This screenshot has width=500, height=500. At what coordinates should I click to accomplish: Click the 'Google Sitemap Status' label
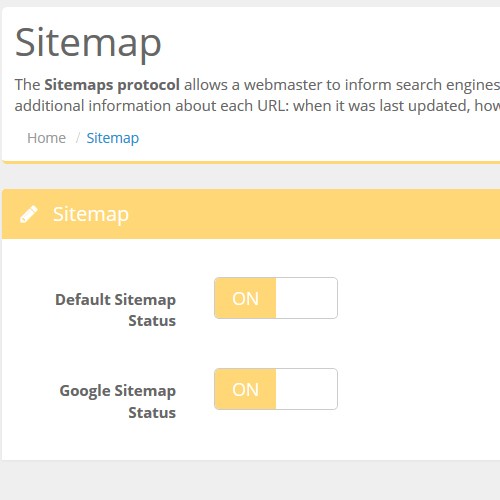[x=117, y=401]
